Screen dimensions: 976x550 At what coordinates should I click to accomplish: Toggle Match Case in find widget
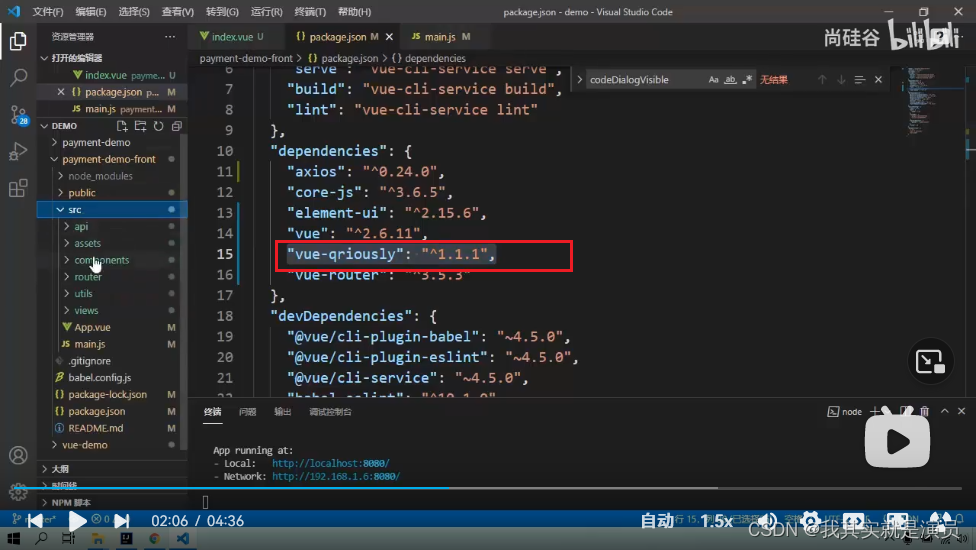point(713,80)
